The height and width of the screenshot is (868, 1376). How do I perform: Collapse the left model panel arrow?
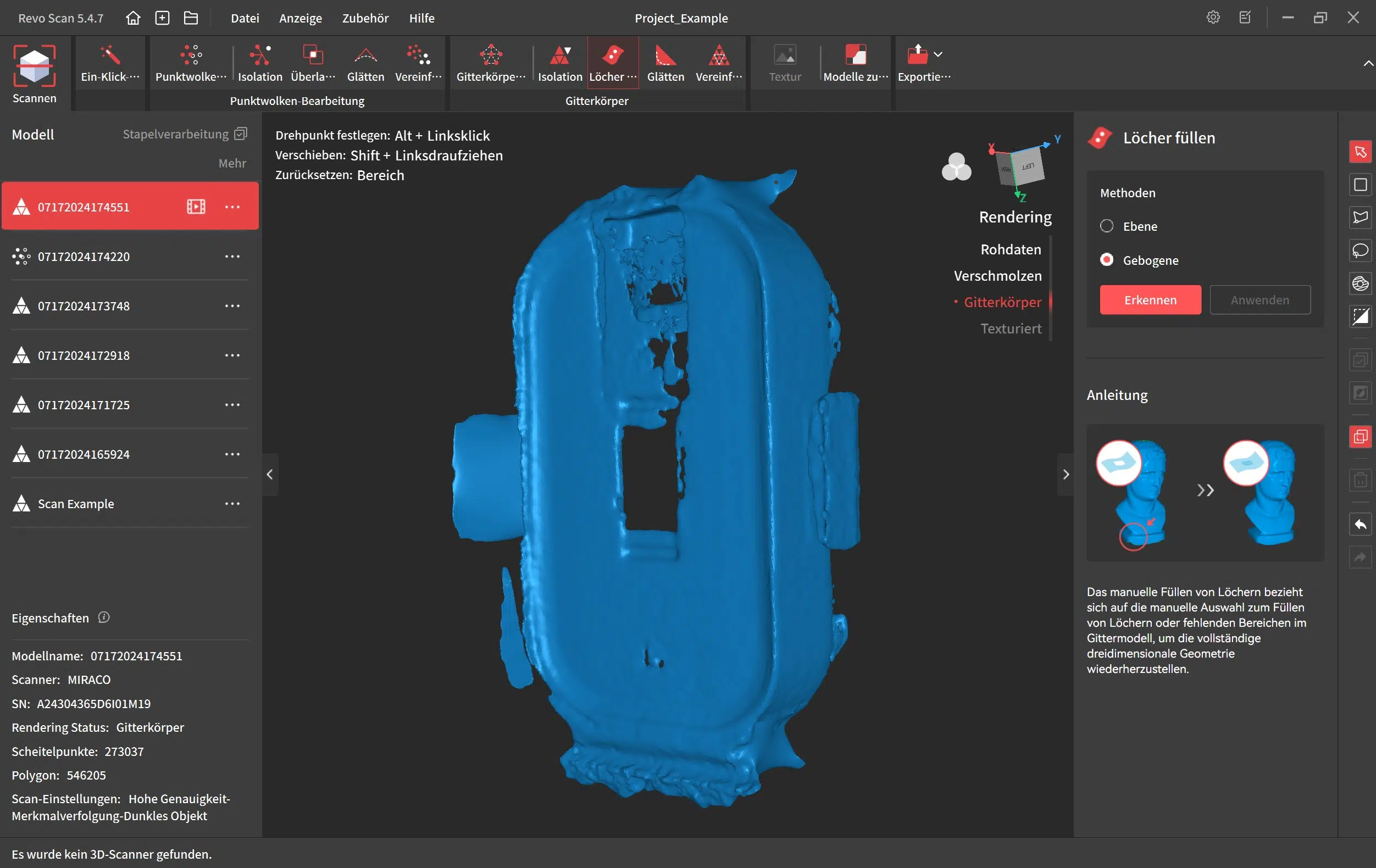[270, 474]
